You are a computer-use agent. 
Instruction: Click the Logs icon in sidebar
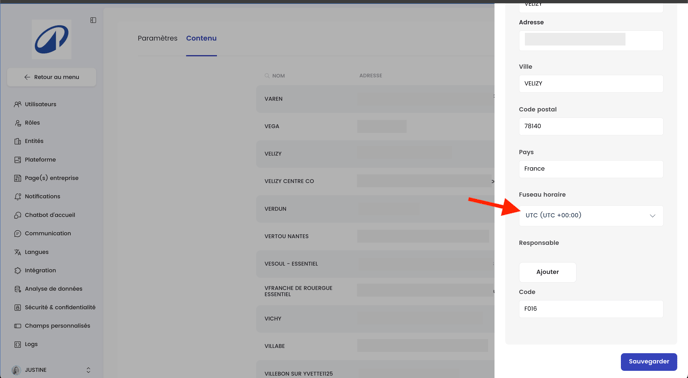click(17, 344)
